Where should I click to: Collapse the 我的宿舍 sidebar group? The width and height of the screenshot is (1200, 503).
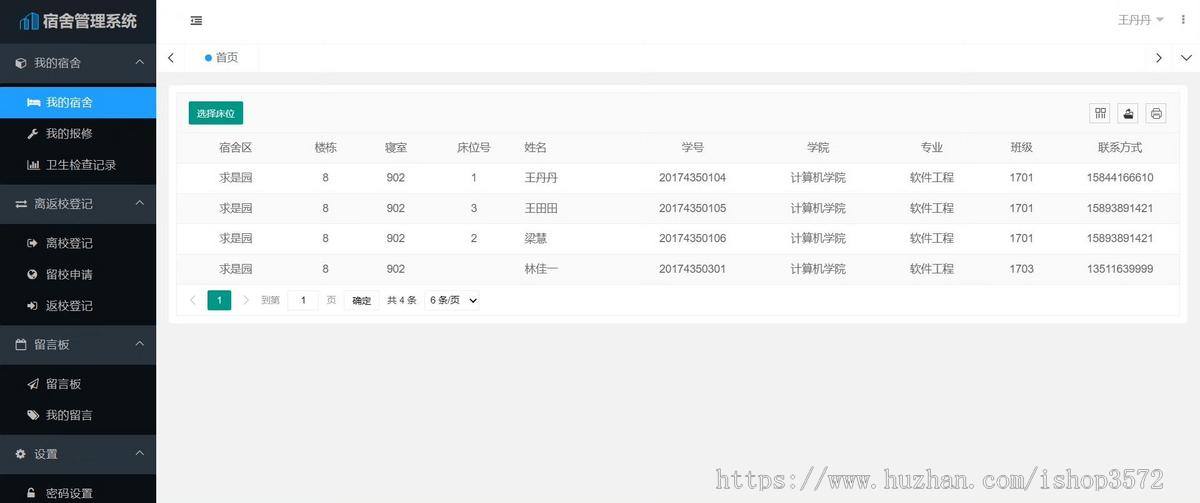[x=139, y=62]
